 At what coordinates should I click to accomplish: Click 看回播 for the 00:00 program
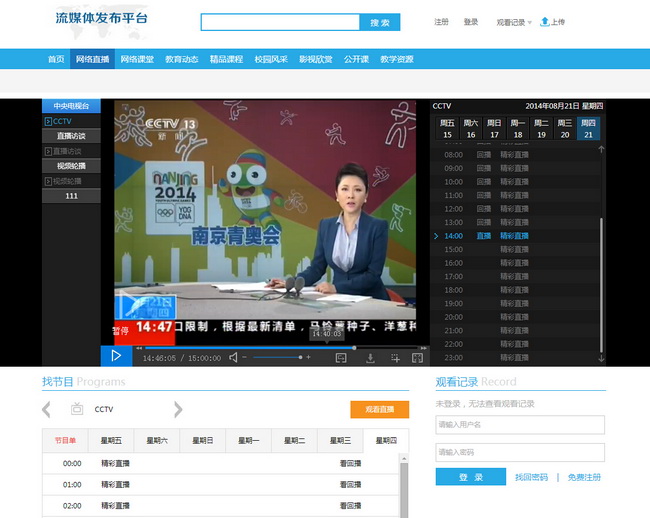coord(350,463)
